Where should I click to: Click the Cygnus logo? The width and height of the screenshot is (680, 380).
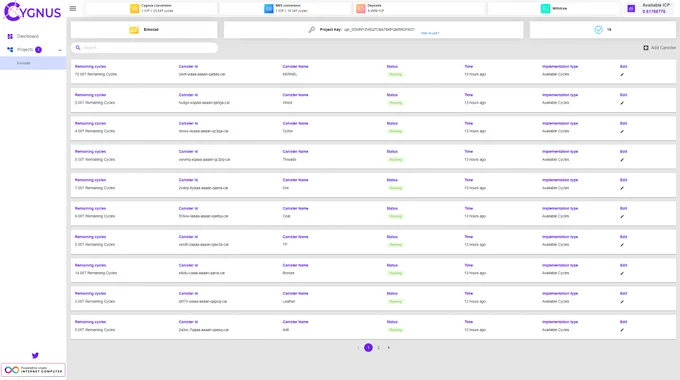pyautogui.click(x=33, y=12)
